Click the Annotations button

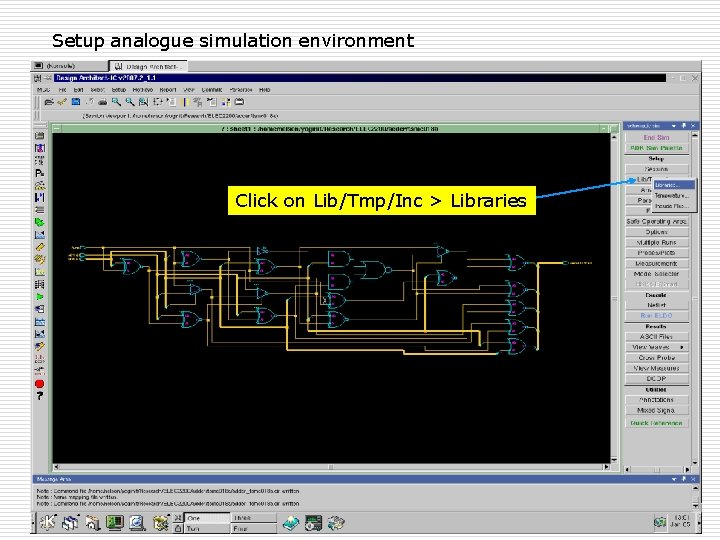coord(656,400)
